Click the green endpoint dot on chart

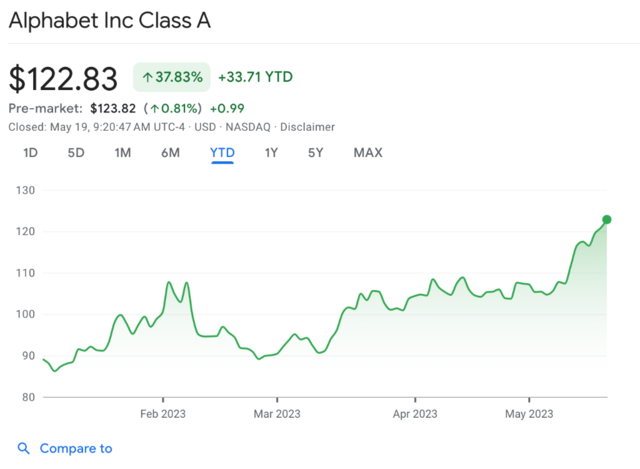[x=607, y=220]
